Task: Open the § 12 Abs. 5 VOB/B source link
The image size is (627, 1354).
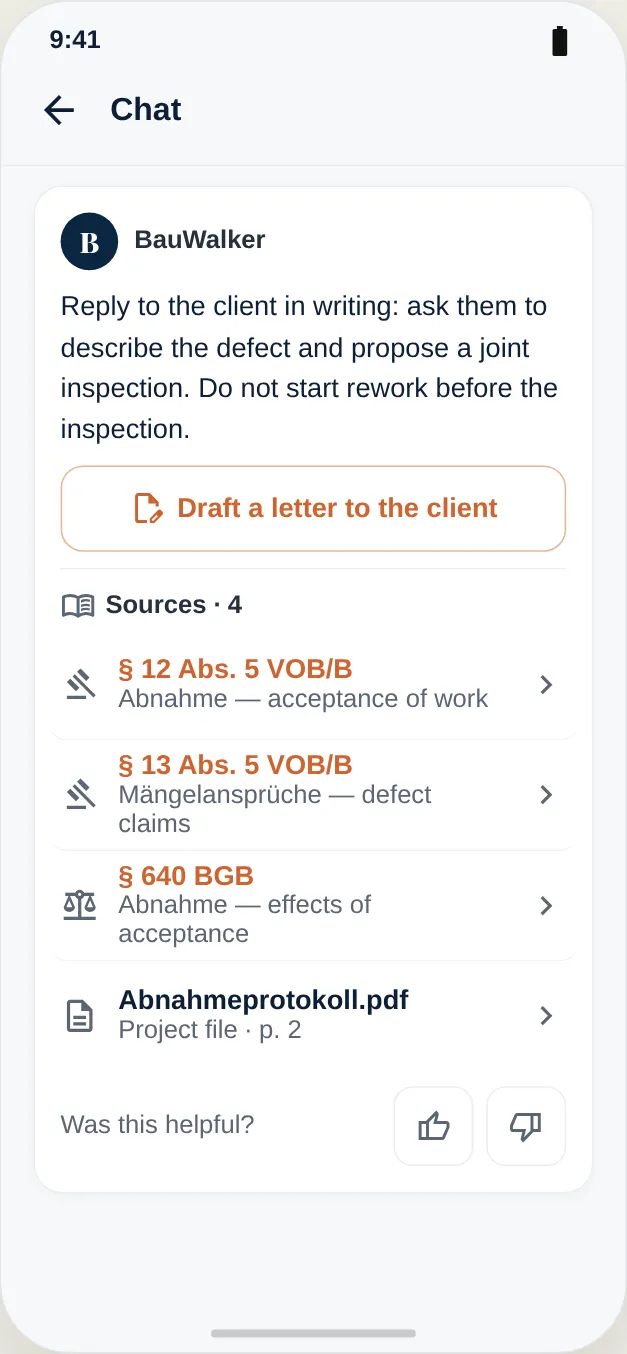Action: (x=235, y=669)
